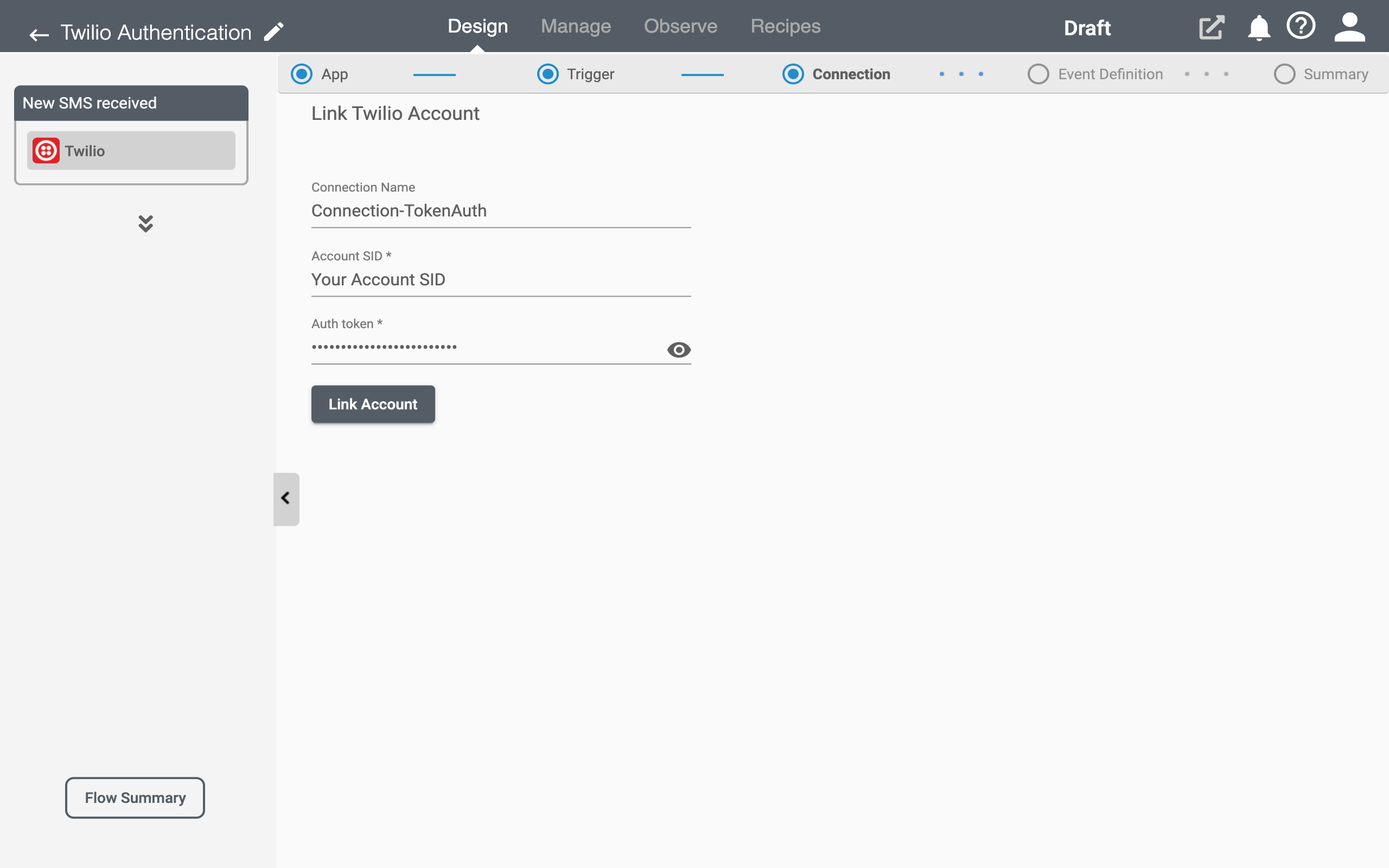
Task: Select the Event Definition step radio
Action: (x=1038, y=74)
